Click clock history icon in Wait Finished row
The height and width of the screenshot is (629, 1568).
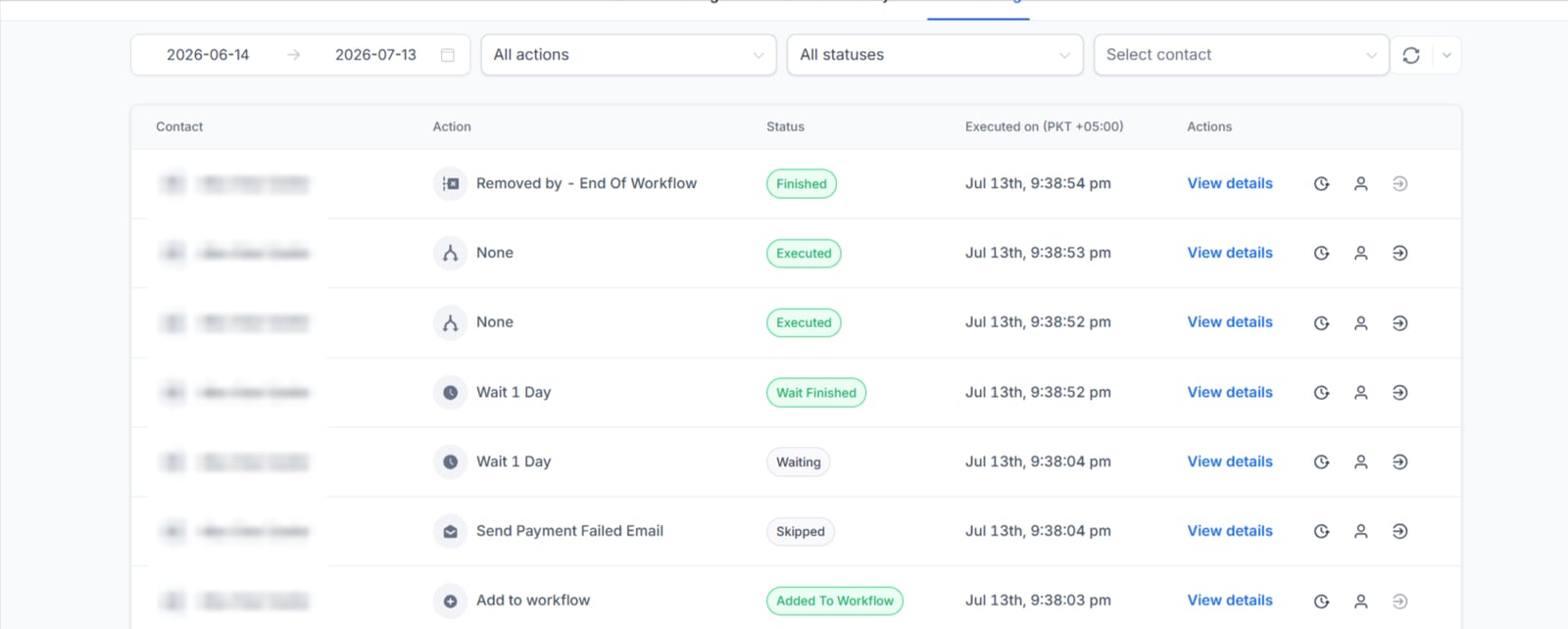(x=1321, y=393)
